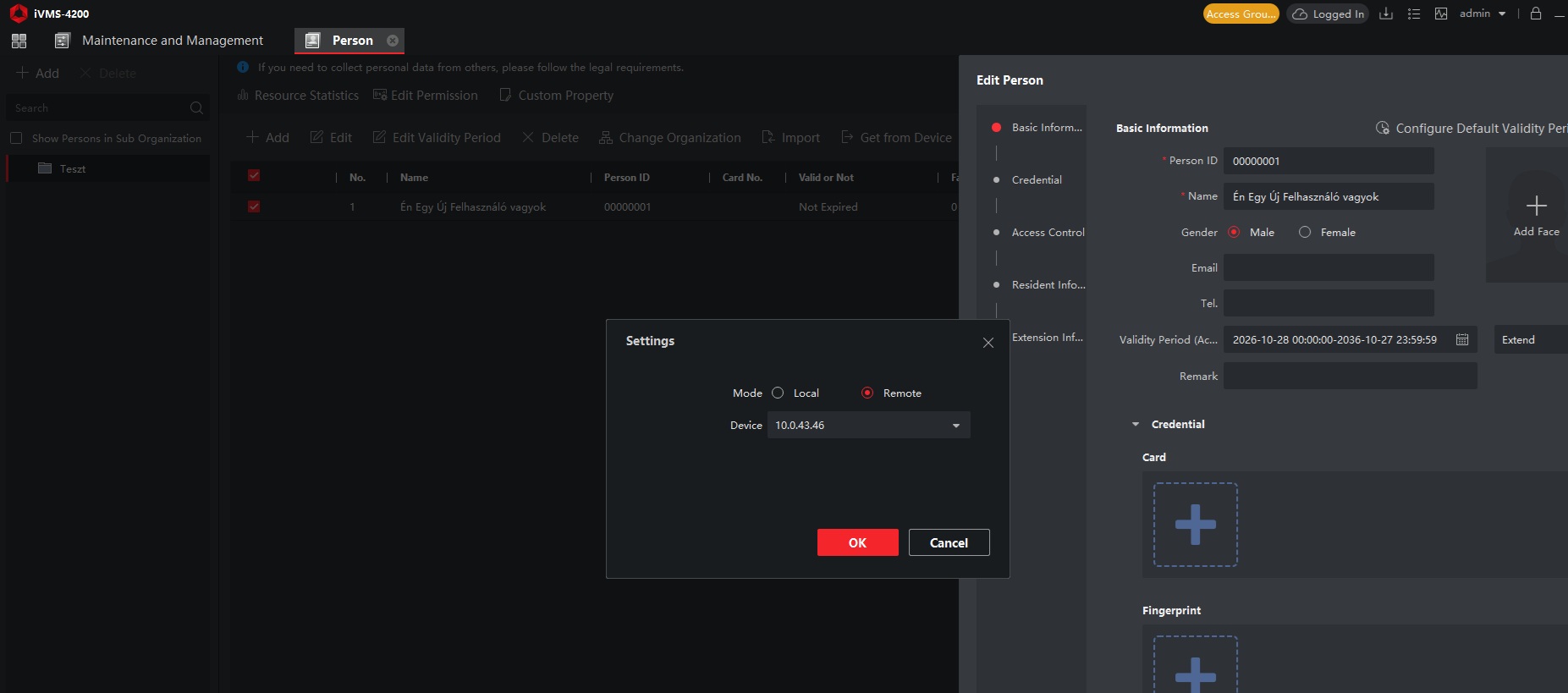Toggle Show Persons in Sub Organization
Image resolution: width=1568 pixels, height=693 pixels.
pyautogui.click(x=16, y=138)
